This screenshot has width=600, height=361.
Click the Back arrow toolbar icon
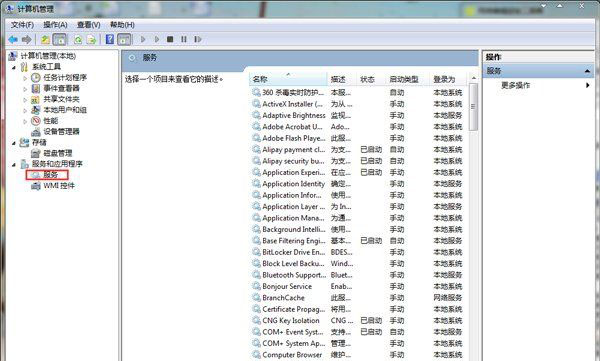pyautogui.click(x=13, y=39)
